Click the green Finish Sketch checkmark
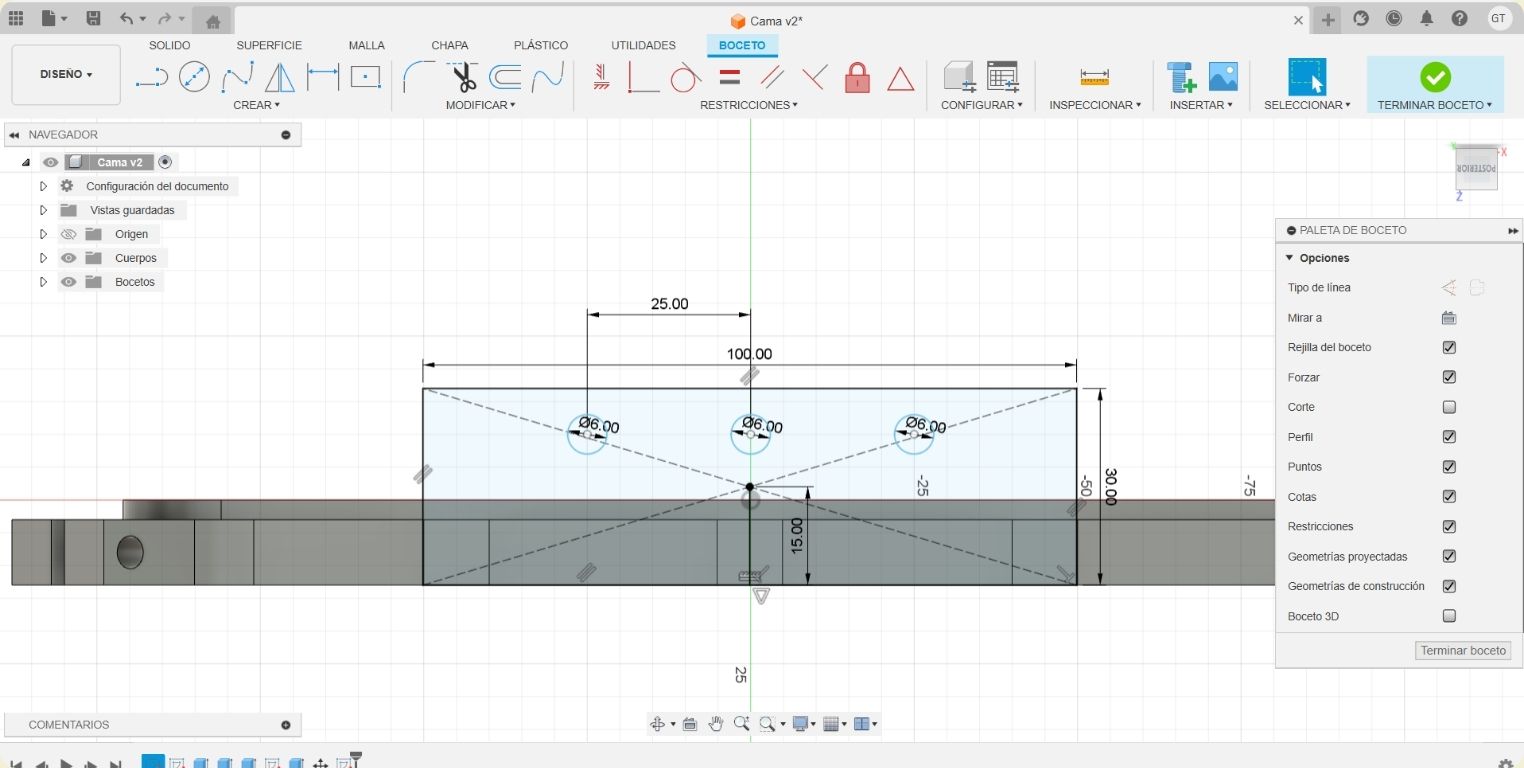This screenshot has height=768, width=1524. coord(1435,77)
